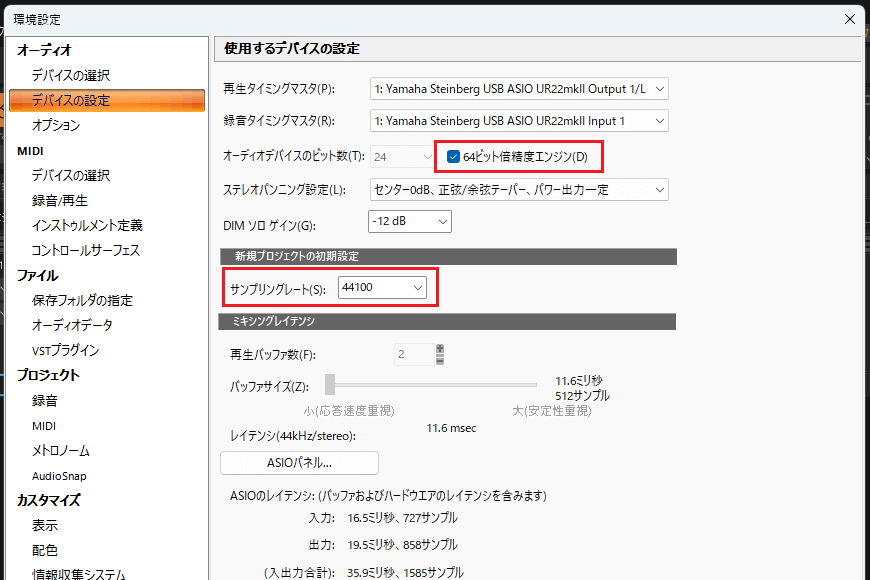Select 録音/再生 in MIDI section
870x580 pixels.
tap(59, 200)
